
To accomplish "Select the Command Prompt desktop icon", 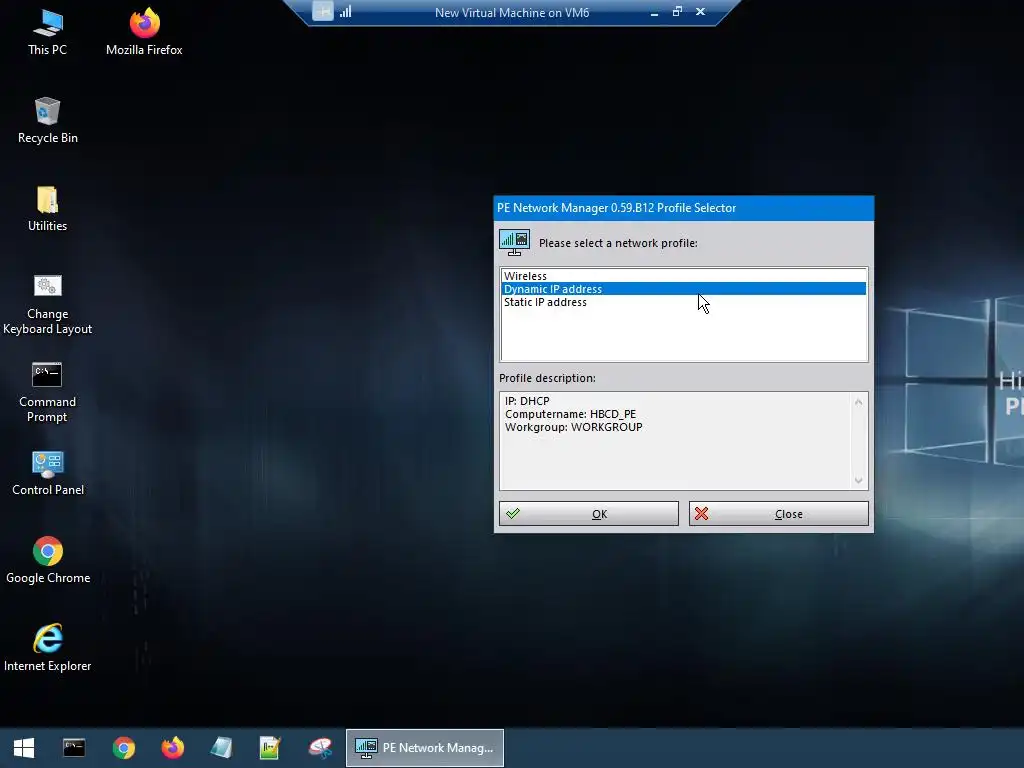I will [47, 392].
